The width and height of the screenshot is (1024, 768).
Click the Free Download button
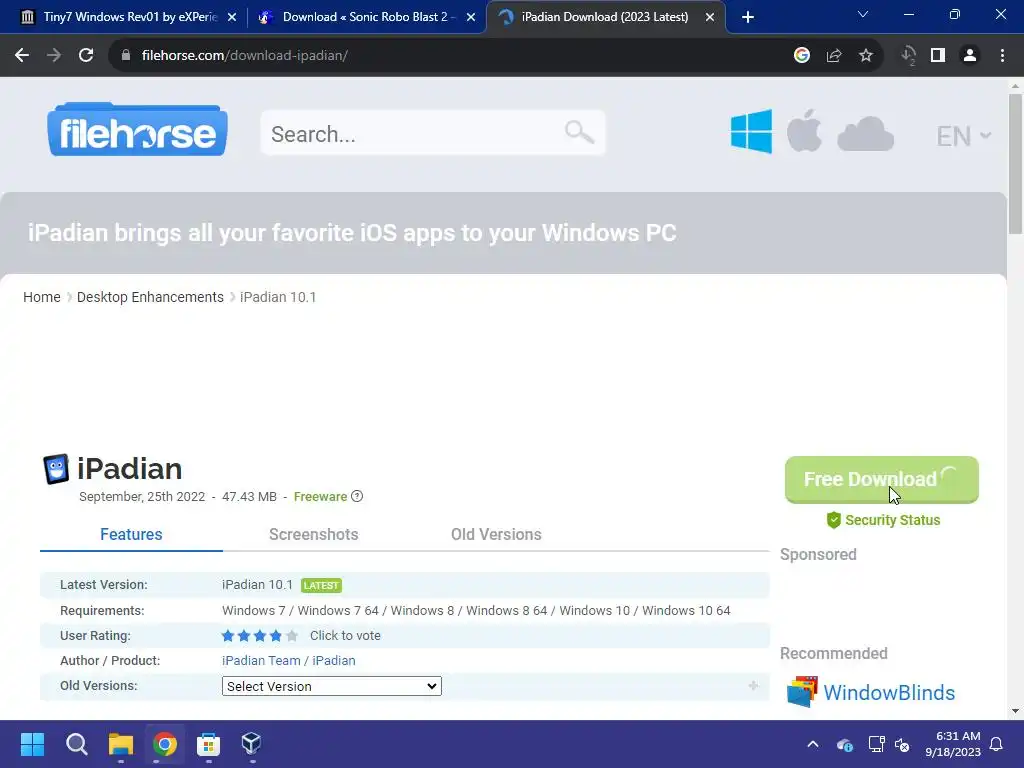(882, 479)
